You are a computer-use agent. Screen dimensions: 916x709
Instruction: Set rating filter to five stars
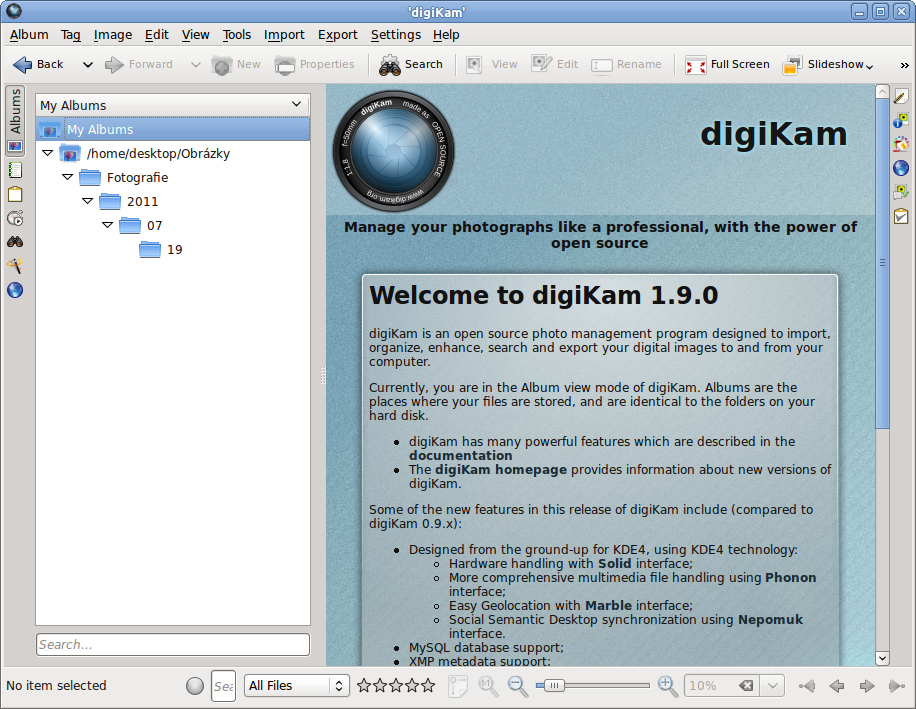428,686
